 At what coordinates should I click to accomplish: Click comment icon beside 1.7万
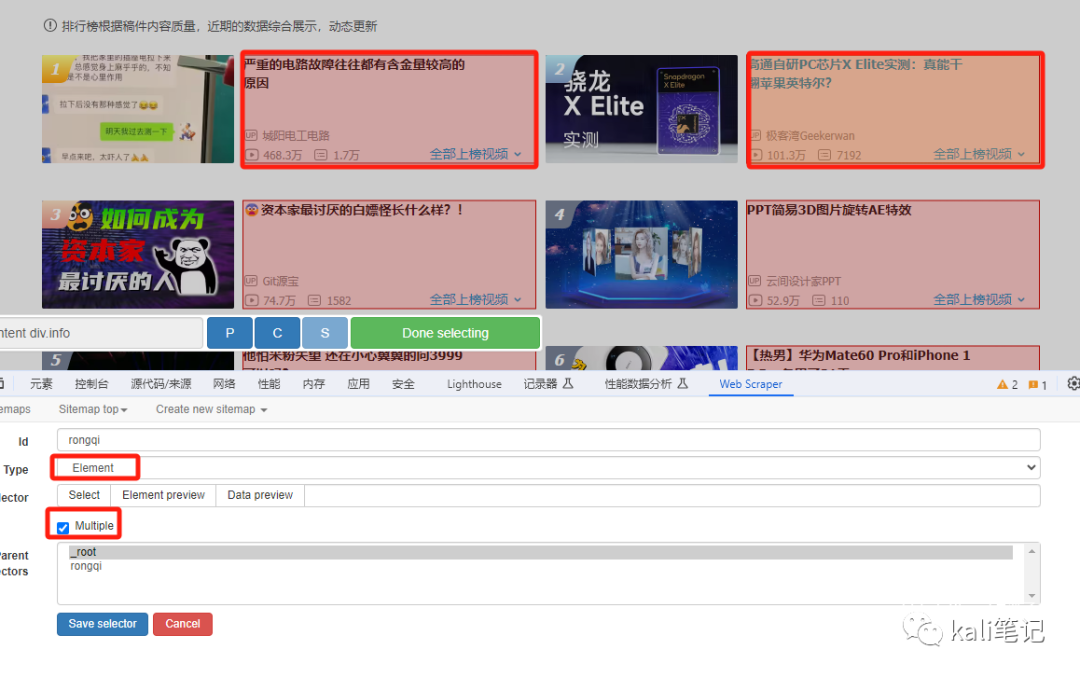321,155
